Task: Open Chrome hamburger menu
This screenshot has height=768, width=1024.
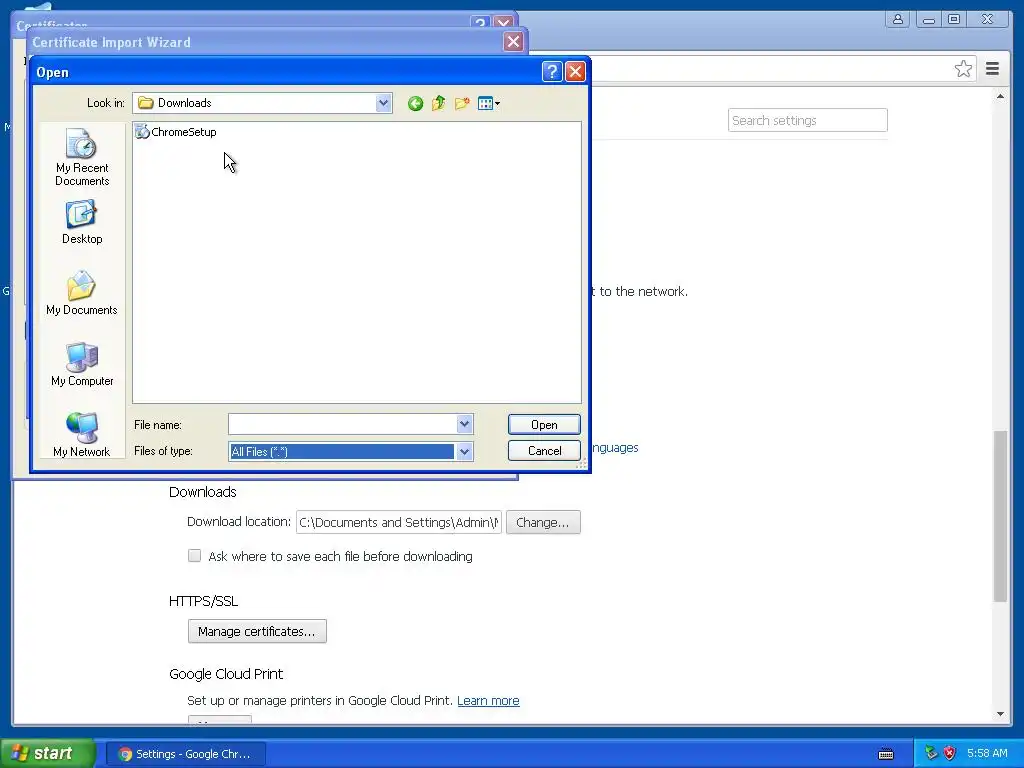Action: 992,69
